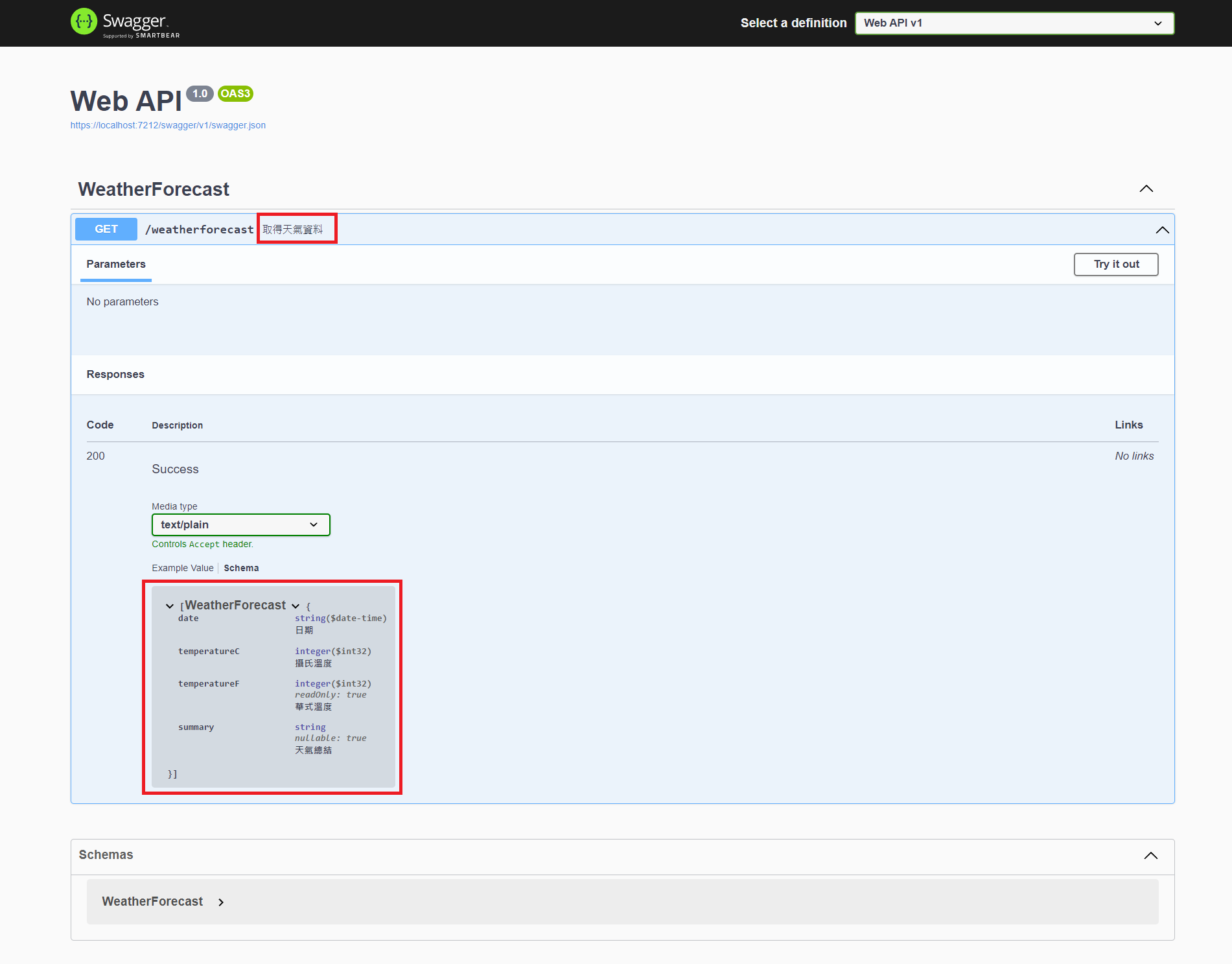The width and height of the screenshot is (1232, 964).
Task: Collapse the GET /weatherforecast operation chevron
Action: tap(1162, 229)
